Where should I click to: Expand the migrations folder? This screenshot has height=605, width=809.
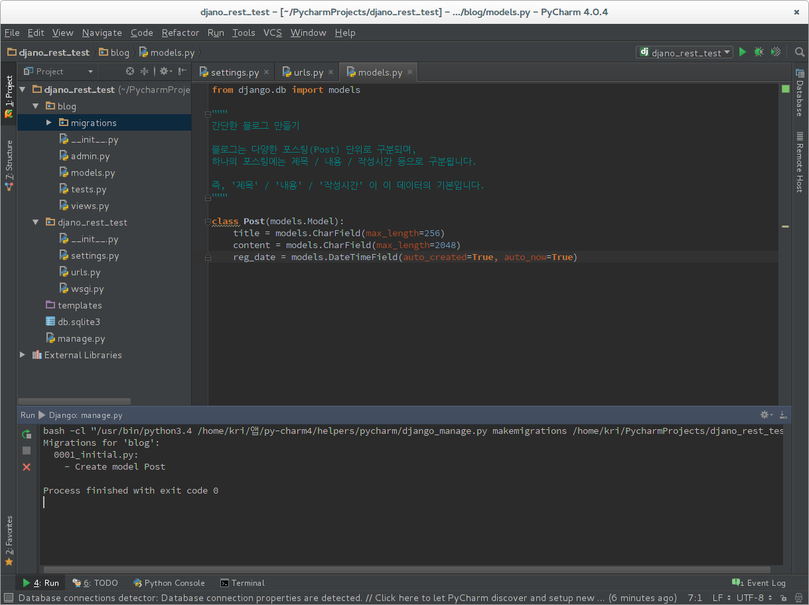point(48,123)
